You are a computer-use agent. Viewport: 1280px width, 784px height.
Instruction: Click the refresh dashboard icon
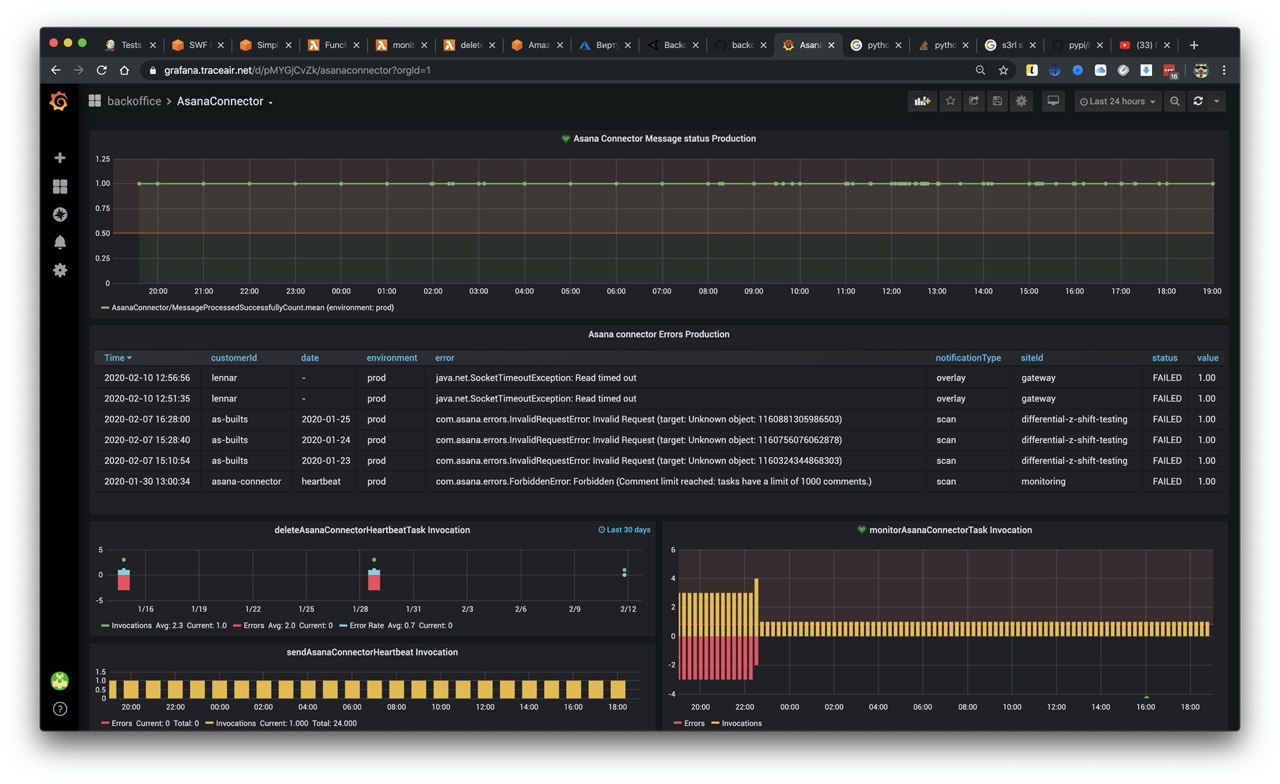(x=1198, y=101)
